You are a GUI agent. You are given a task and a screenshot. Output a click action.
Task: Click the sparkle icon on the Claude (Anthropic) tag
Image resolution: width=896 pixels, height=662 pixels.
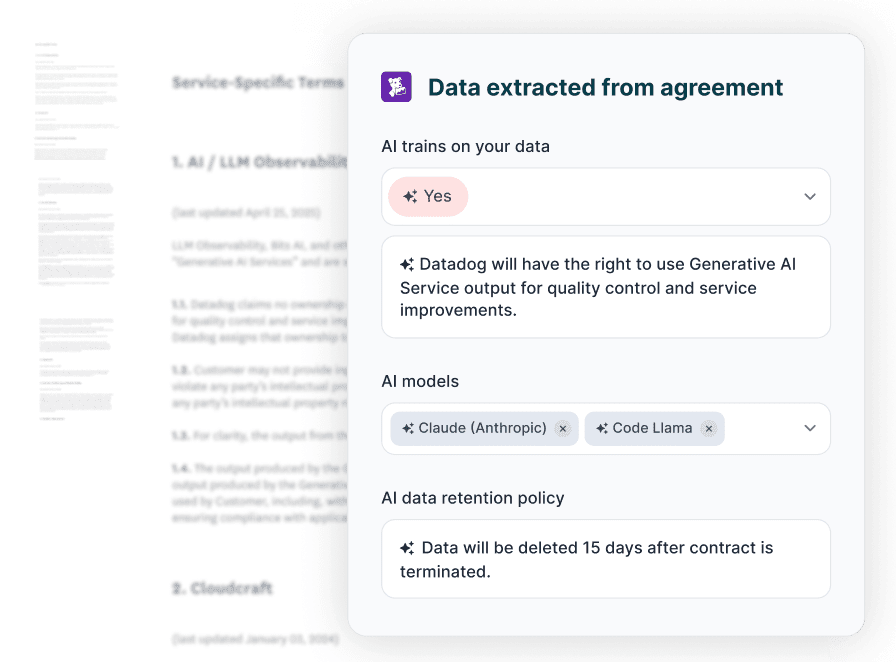tap(407, 428)
